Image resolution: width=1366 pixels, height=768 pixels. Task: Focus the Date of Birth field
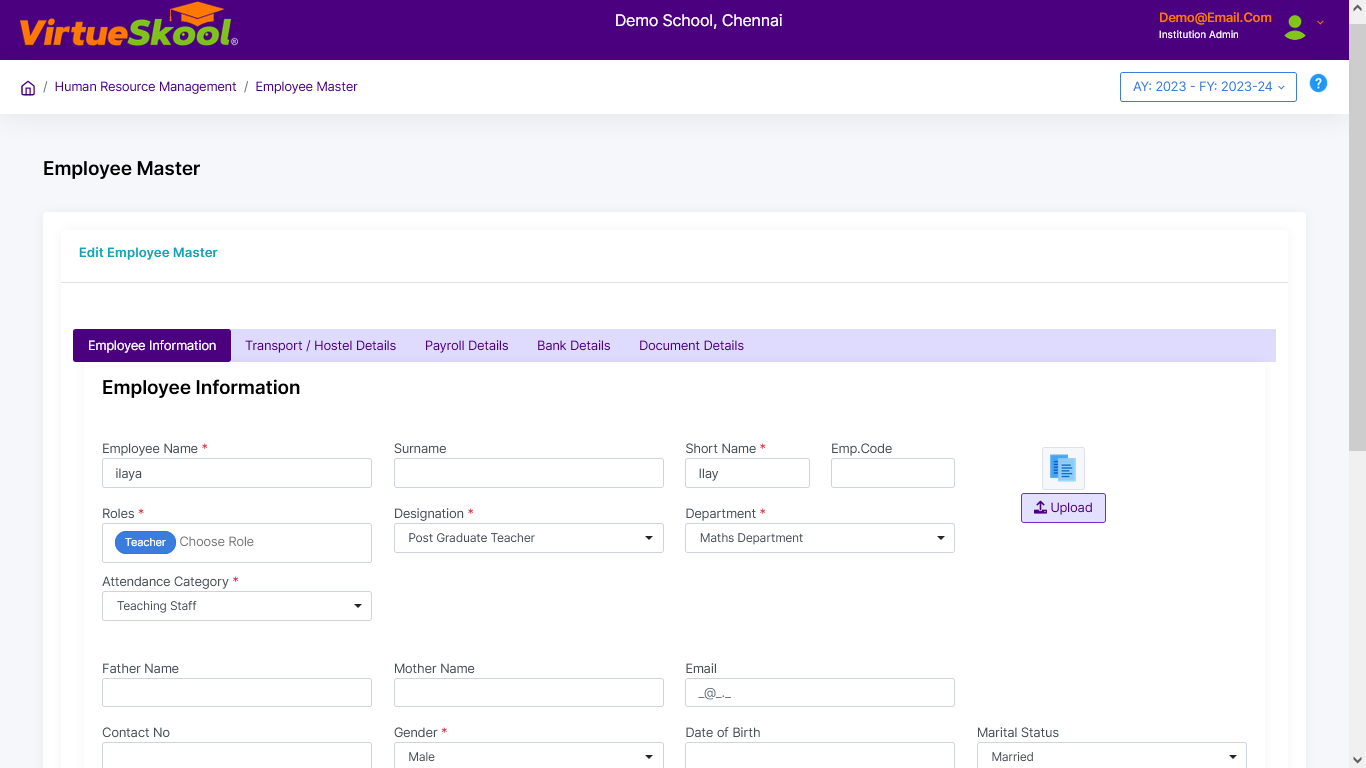coord(820,756)
